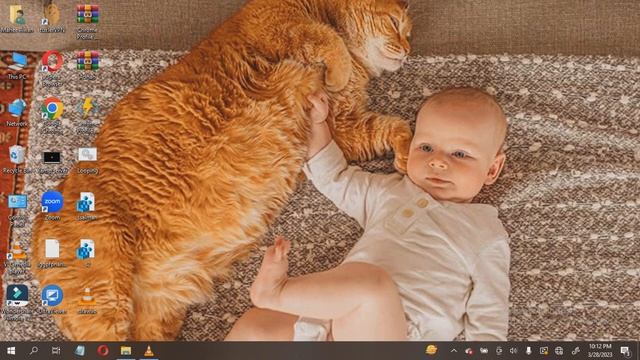Select the Recycle Bin icon

click(x=17, y=156)
